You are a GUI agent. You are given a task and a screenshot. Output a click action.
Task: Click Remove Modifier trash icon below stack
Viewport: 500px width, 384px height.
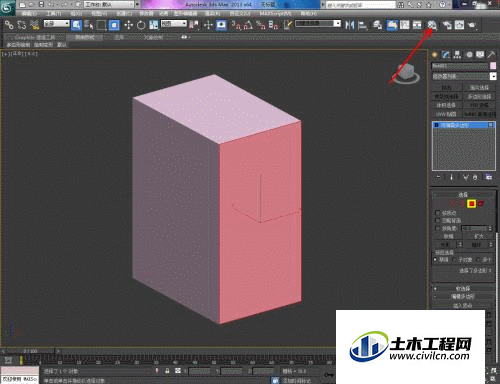pos(475,177)
